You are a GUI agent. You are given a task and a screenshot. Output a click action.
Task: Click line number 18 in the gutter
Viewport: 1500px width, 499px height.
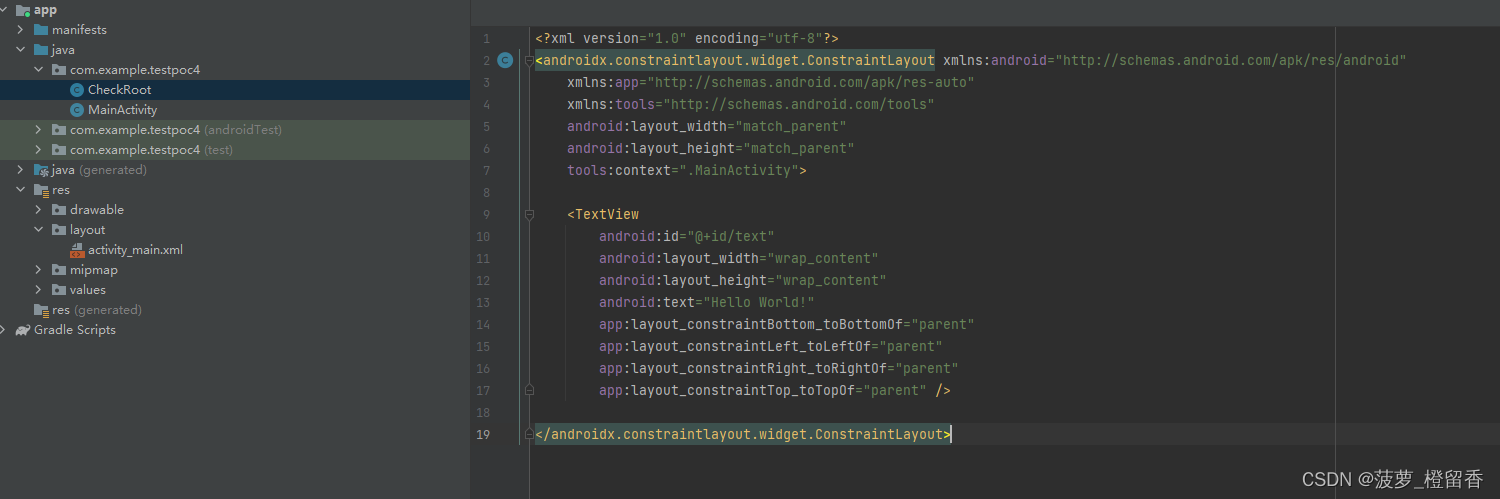pos(484,412)
